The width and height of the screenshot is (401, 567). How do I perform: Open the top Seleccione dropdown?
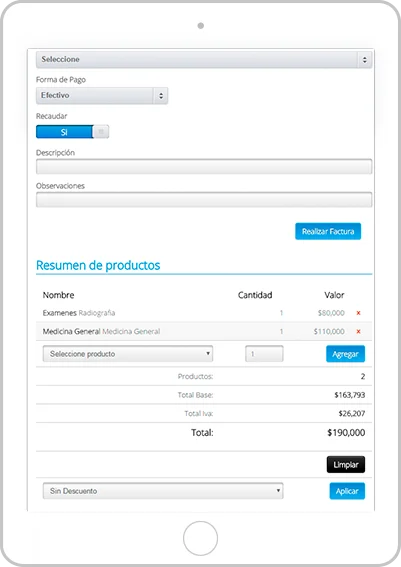pos(204,60)
